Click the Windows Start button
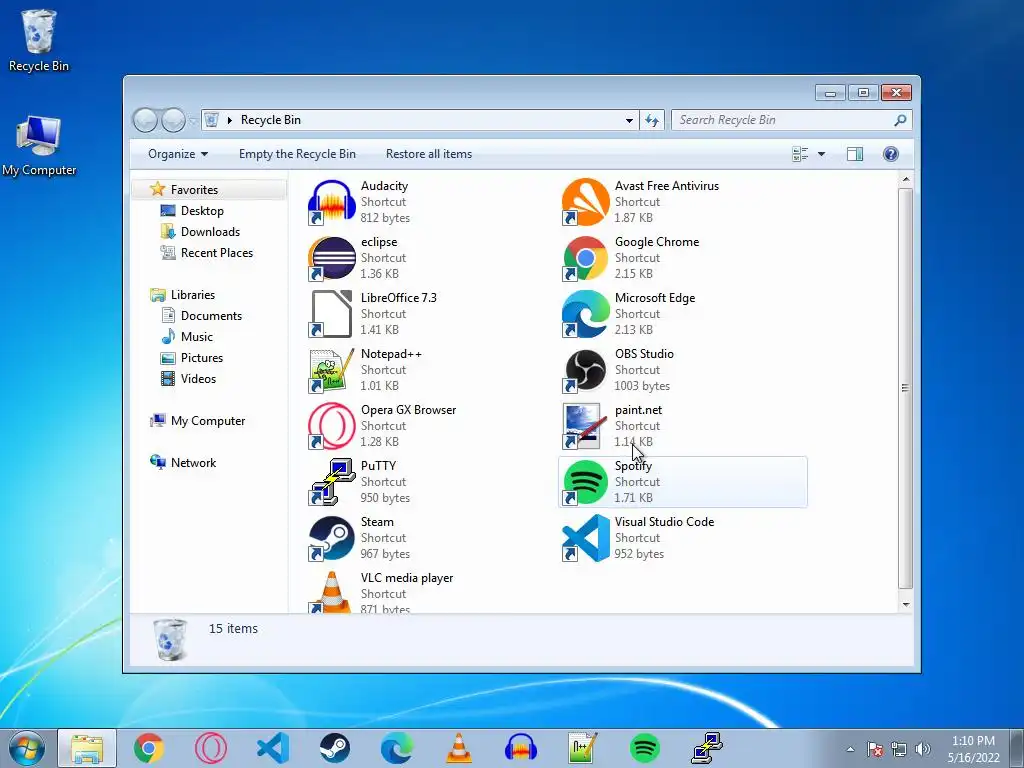The width and height of the screenshot is (1024, 768). point(27,748)
